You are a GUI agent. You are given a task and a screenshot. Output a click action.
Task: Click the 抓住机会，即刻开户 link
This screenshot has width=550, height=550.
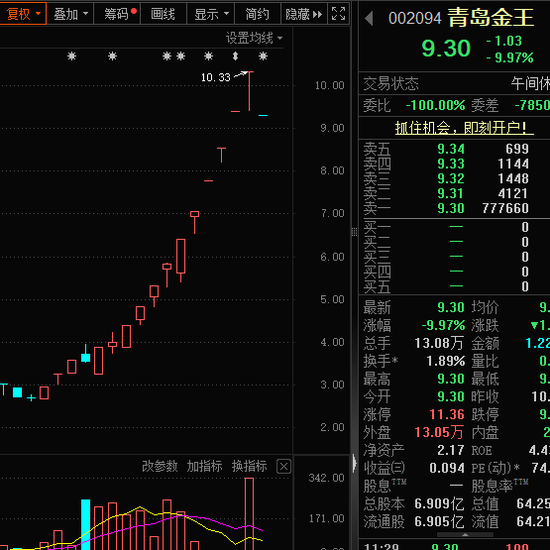pos(464,128)
